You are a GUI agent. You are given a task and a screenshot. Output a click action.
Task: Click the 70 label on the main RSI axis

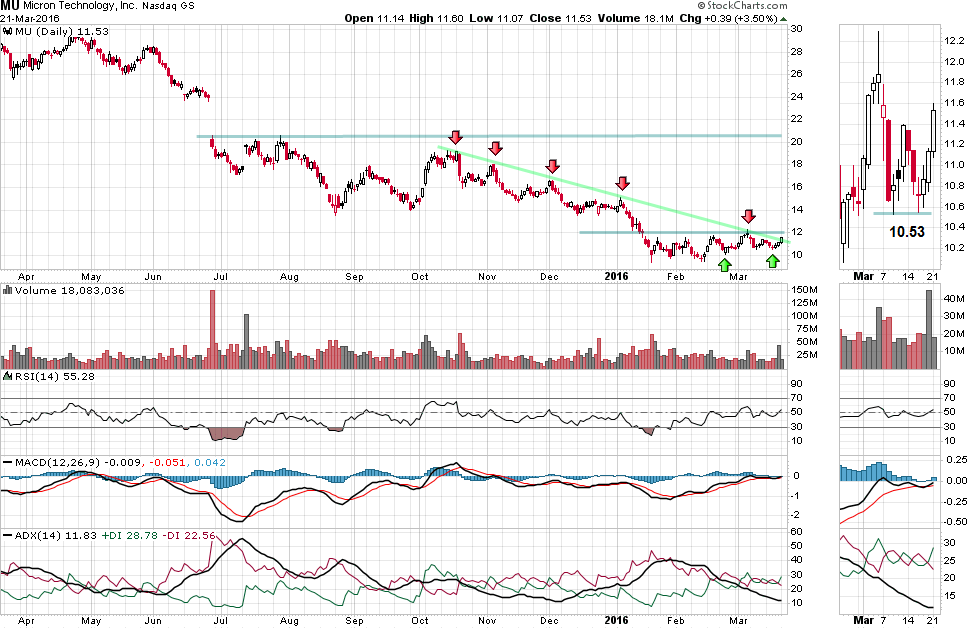pyautogui.click(x=797, y=398)
